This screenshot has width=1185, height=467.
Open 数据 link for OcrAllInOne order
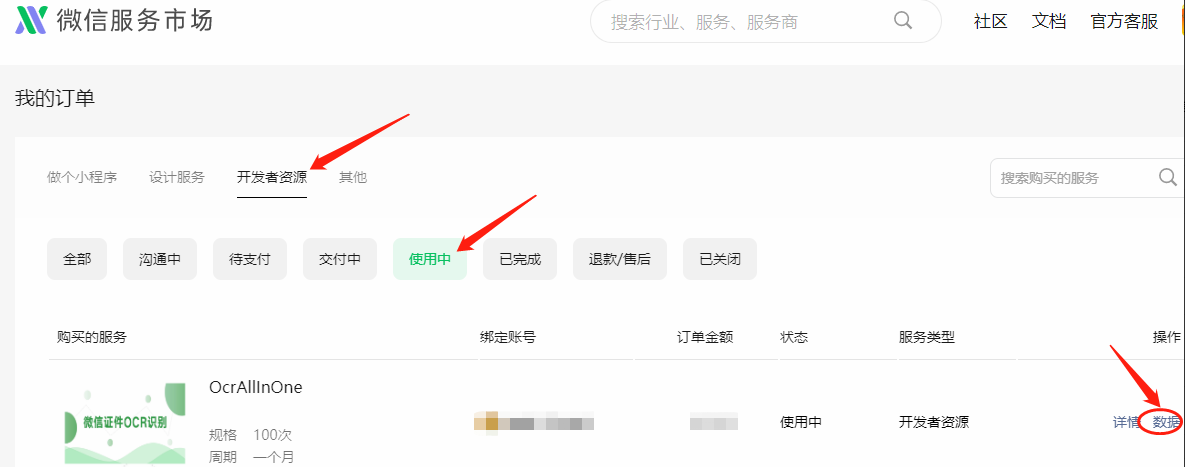click(1166, 422)
